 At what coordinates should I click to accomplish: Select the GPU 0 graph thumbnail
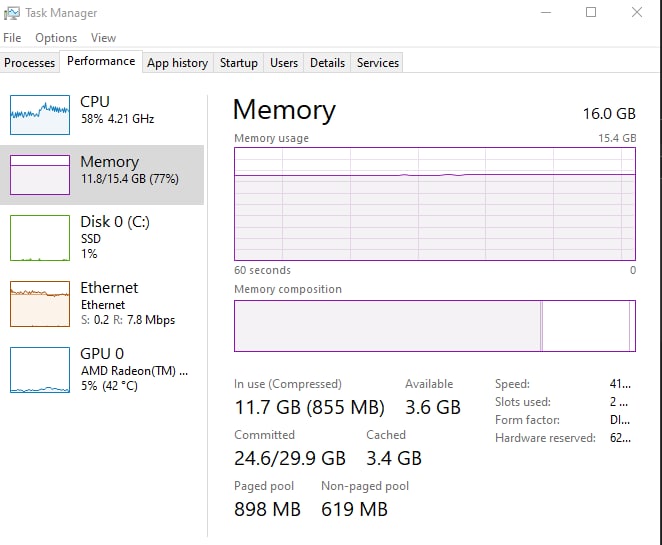[x=40, y=370]
